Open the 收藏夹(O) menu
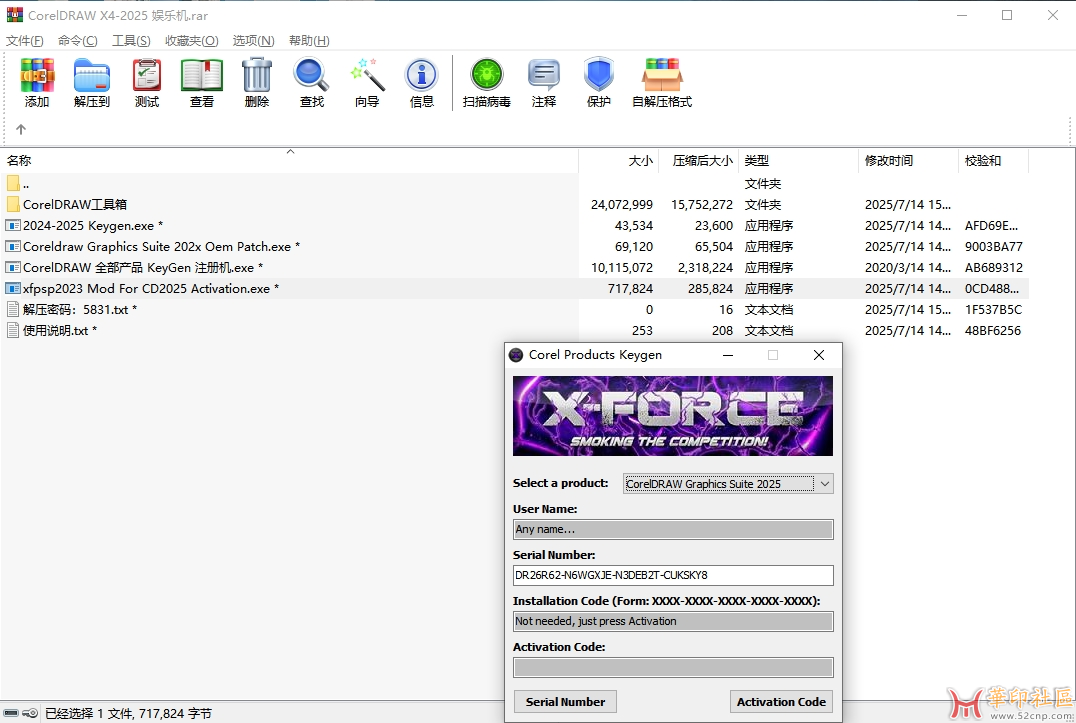The width and height of the screenshot is (1076, 723). pyautogui.click(x=191, y=40)
